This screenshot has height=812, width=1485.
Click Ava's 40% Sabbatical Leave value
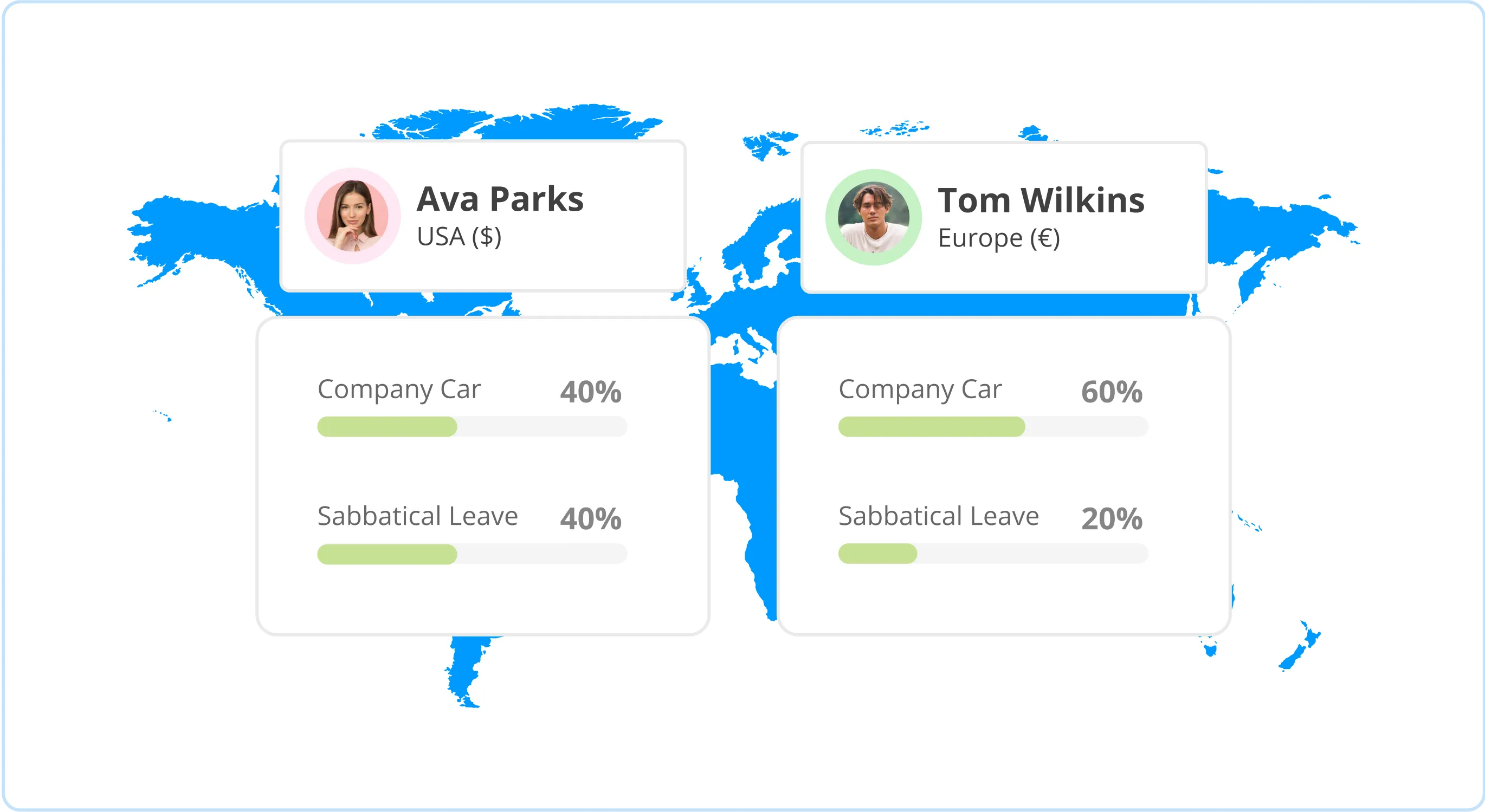coord(590,518)
